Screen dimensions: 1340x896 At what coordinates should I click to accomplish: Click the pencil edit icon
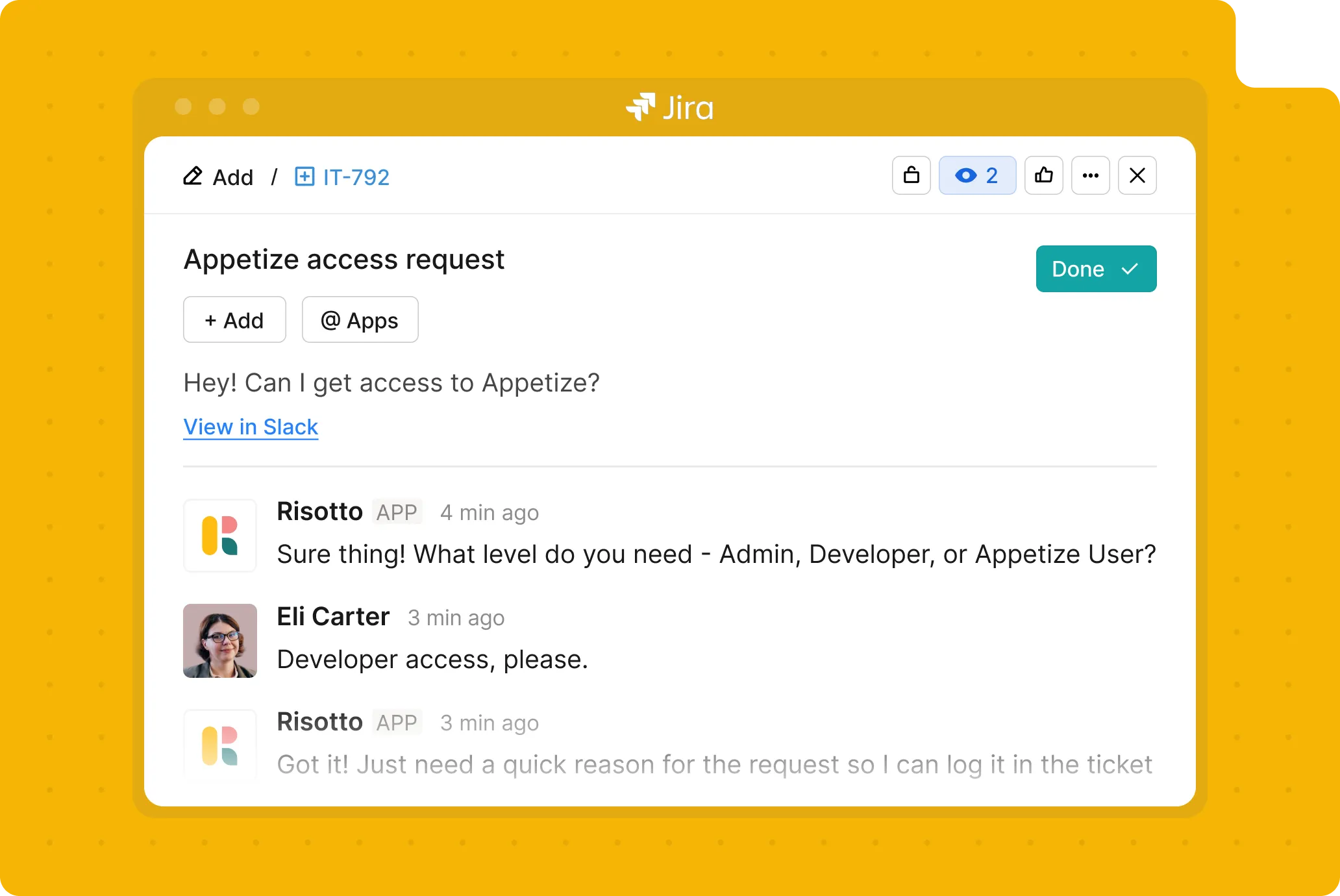point(193,177)
